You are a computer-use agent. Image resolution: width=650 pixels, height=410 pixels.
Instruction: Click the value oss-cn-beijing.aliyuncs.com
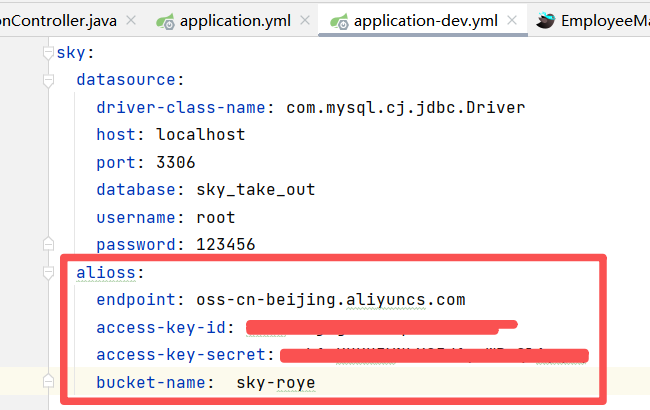[x=331, y=299]
